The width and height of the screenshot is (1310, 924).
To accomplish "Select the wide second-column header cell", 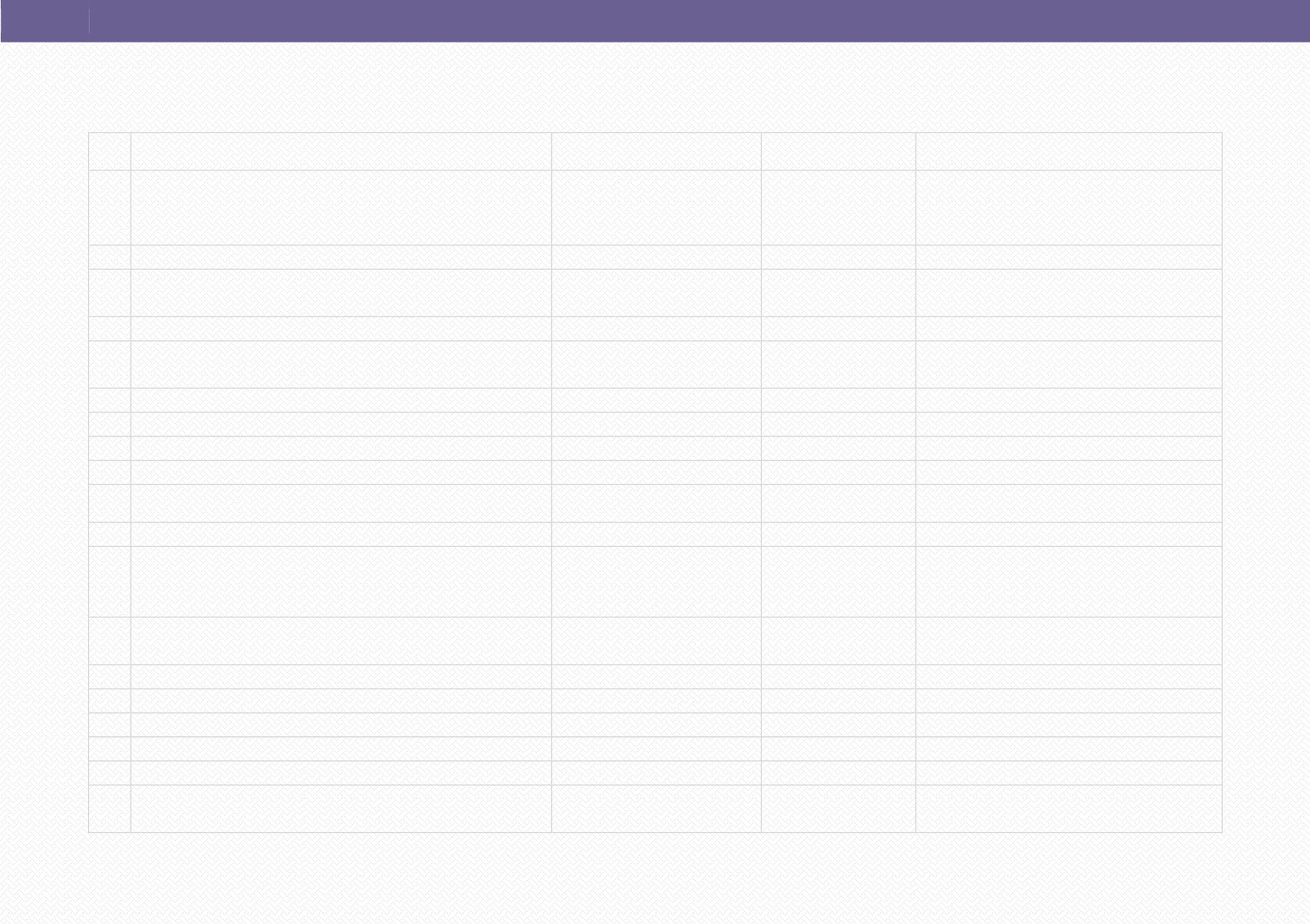I will pyautogui.click(x=341, y=152).
